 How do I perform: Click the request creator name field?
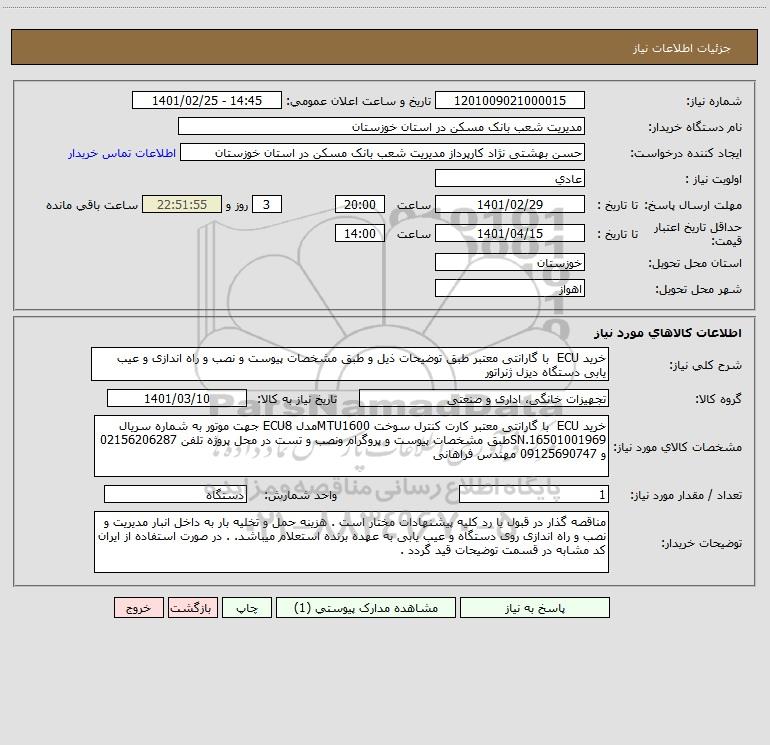point(383,152)
